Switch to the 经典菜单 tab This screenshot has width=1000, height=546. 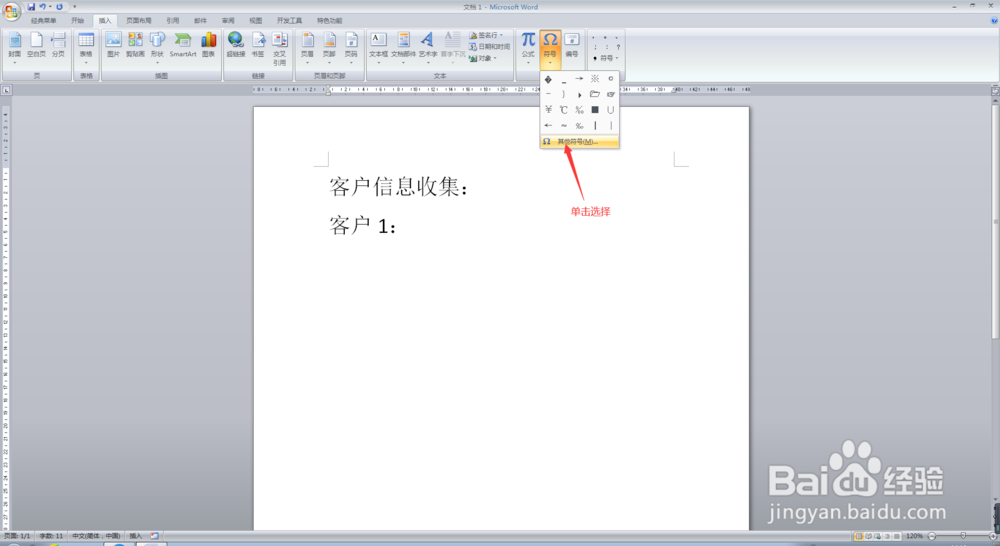pyautogui.click(x=43, y=20)
